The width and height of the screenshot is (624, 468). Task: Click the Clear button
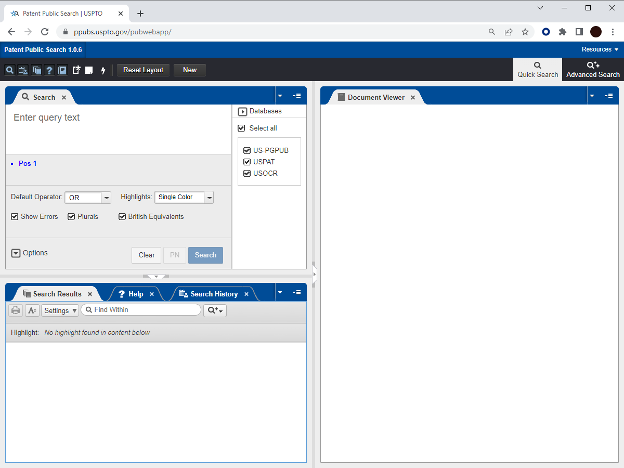point(146,255)
